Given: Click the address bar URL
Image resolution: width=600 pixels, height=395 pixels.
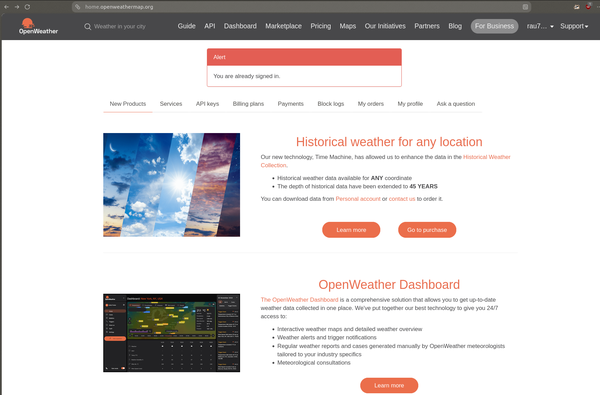Looking at the screenshot, I should pos(119,7).
